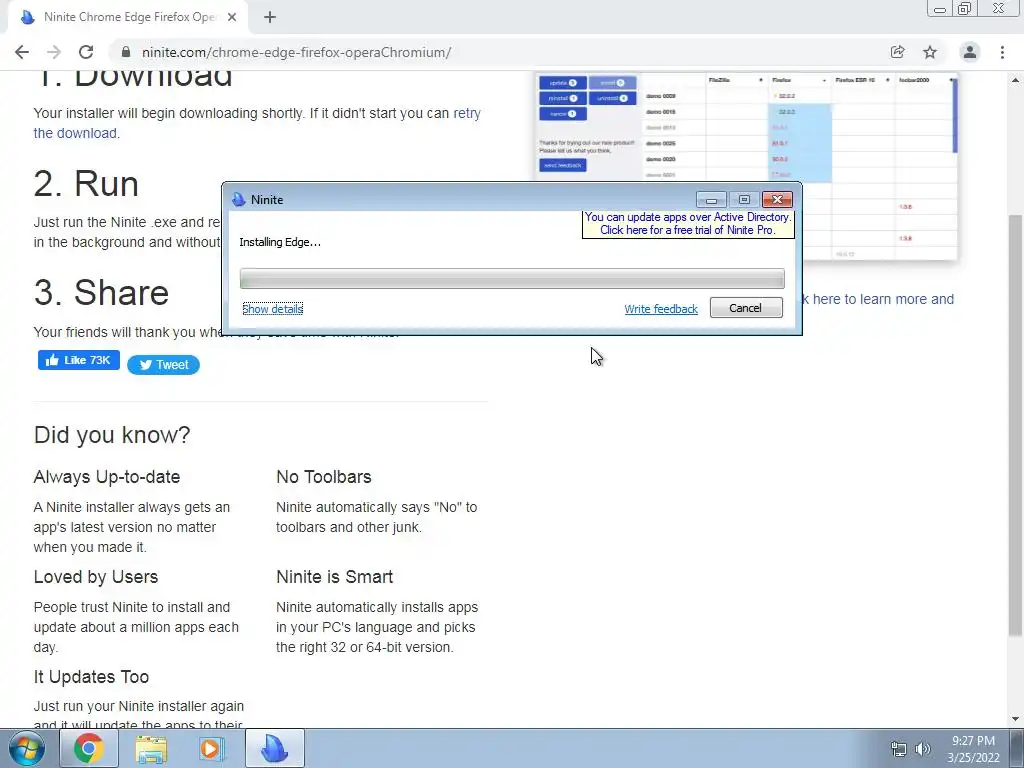
Task: Restore down the Chrome window
Action: 965,9
